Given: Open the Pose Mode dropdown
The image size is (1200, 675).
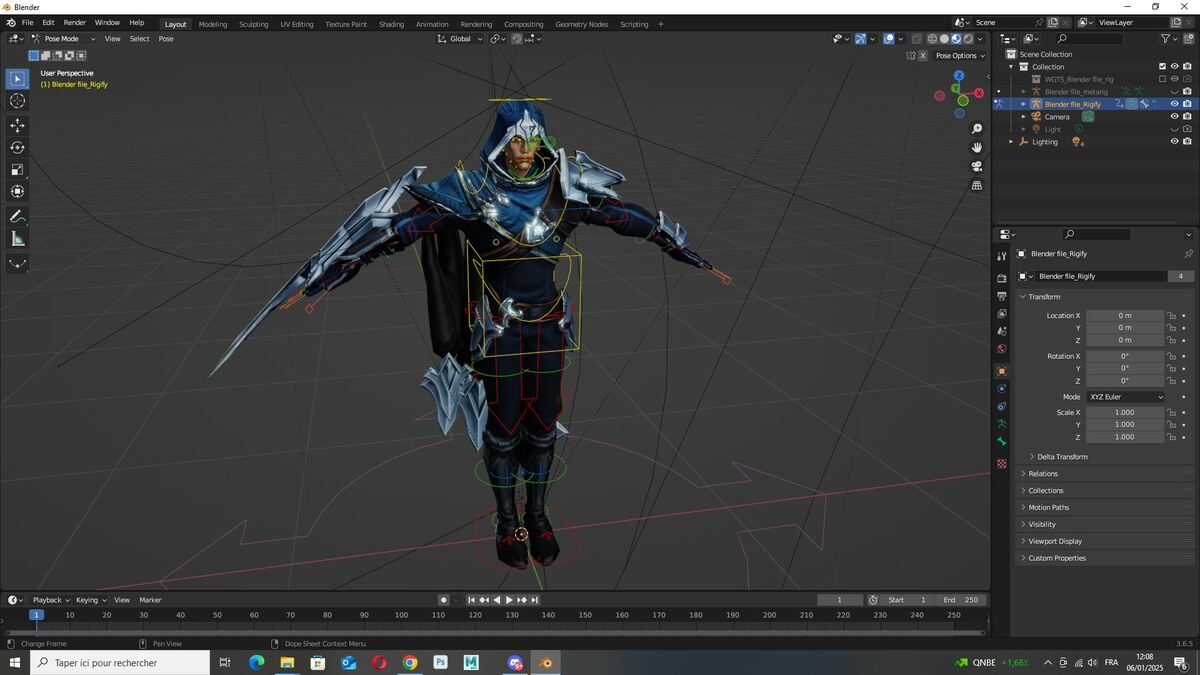Looking at the screenshot, I should click(x=62, y=39).
